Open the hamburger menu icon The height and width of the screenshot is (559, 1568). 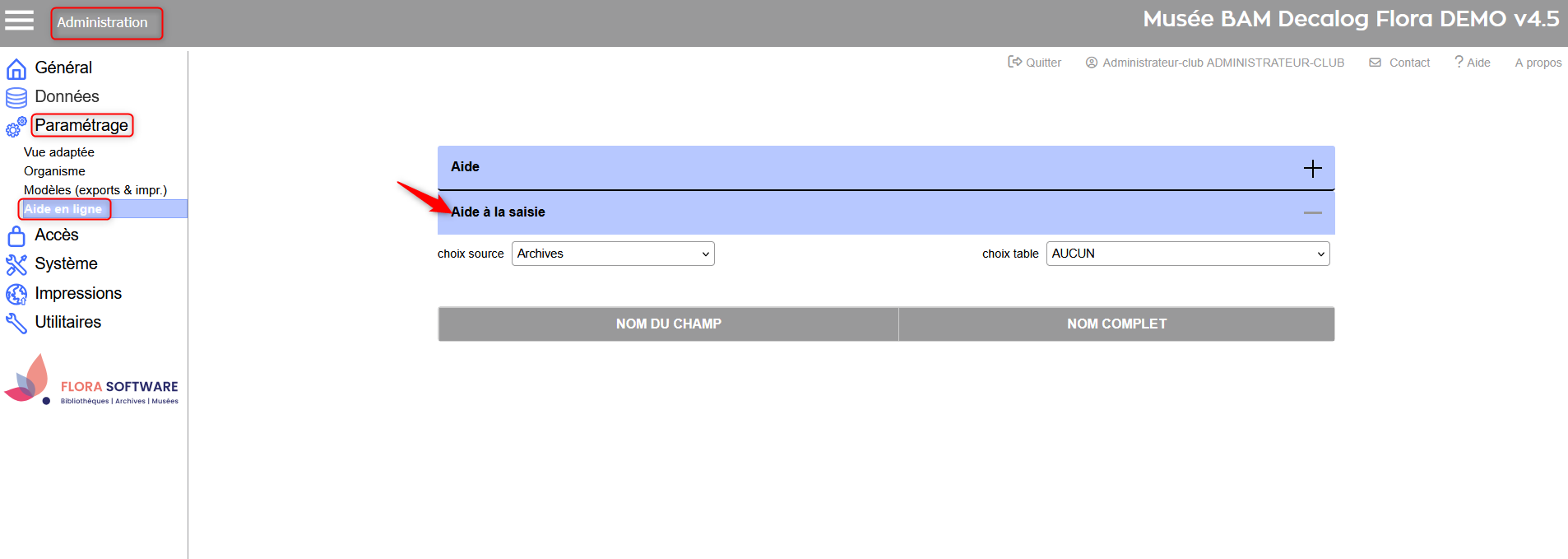[x=19, y=21]
